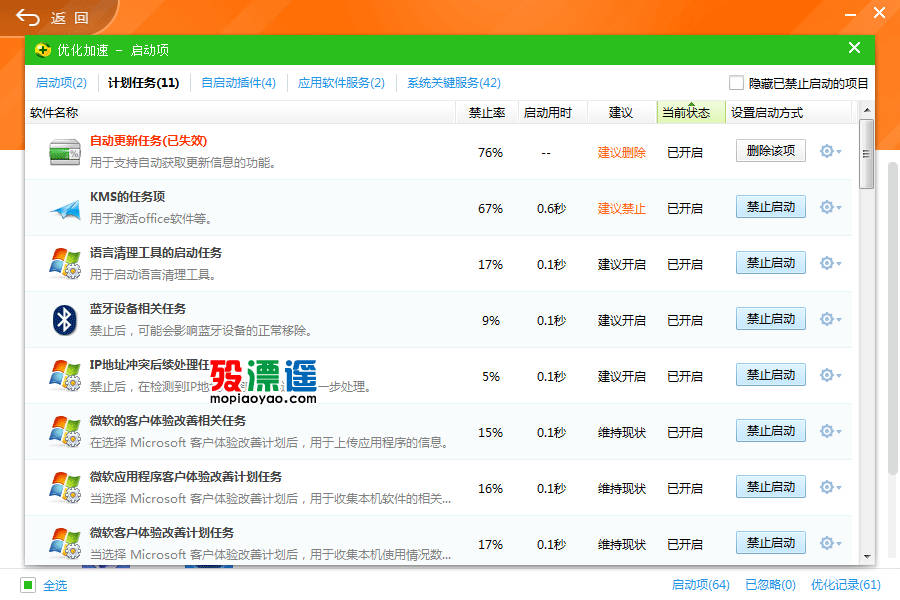Open gear settings for 蓝牙设备相关任务 row
This screenshot has width=900, height=600.
tap(830, 319)
